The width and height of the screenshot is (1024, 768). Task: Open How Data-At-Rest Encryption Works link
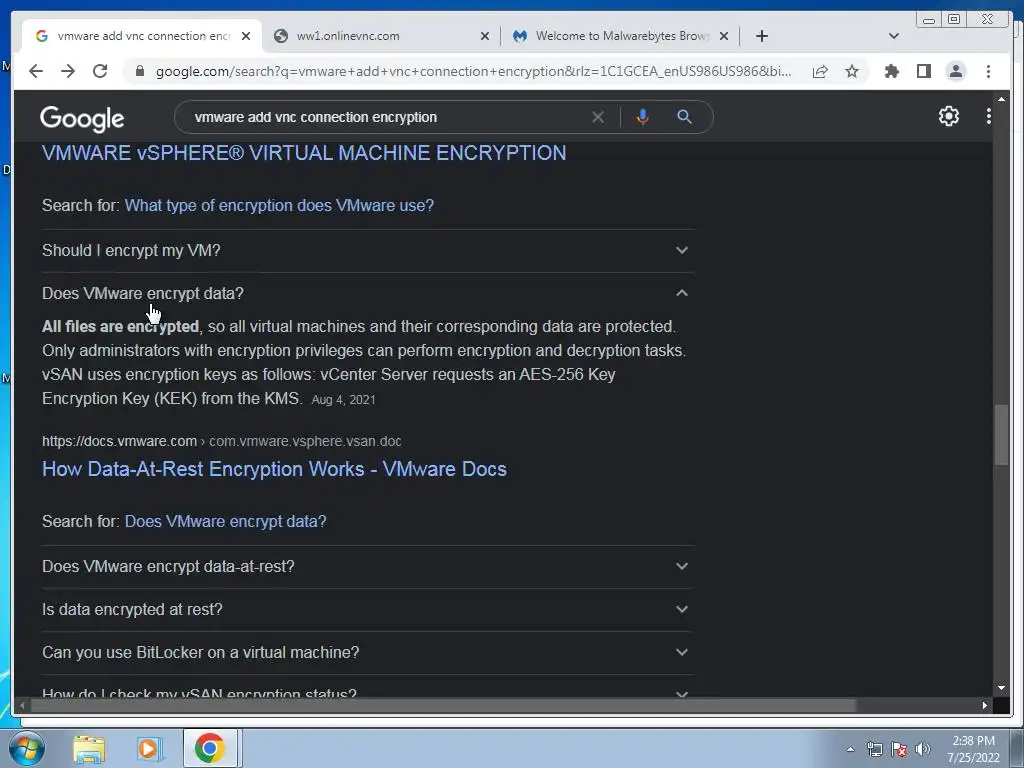[274, 469]
